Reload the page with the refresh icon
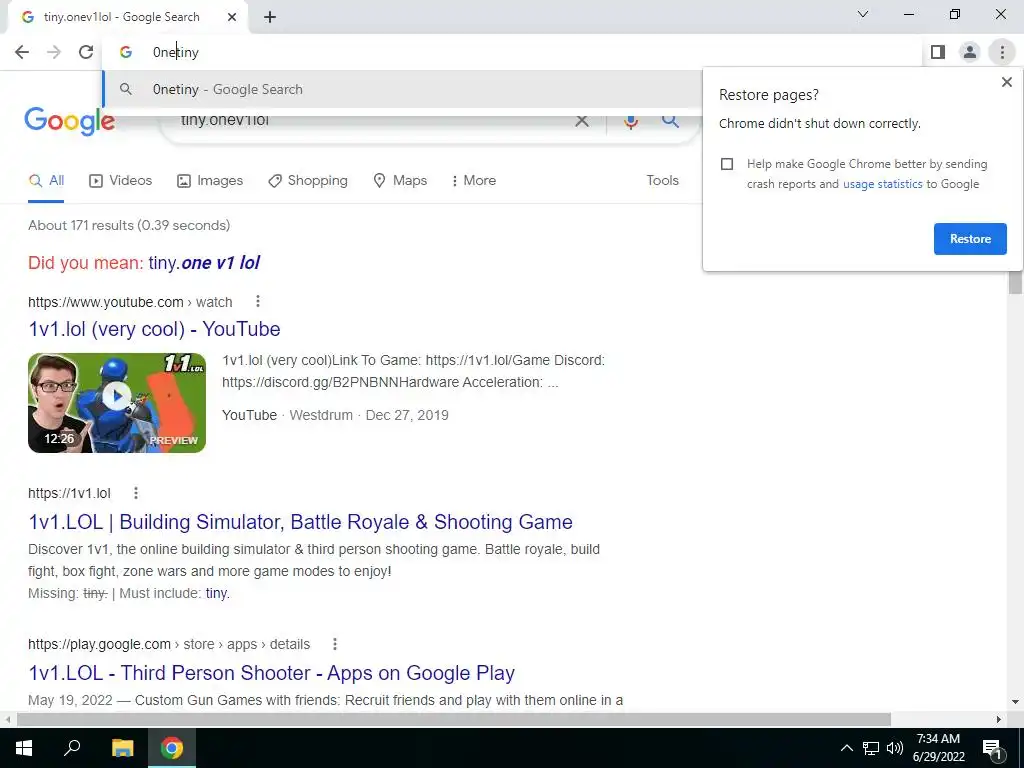Viewport: 1024px width, 768px height. [x=86, y=52]
